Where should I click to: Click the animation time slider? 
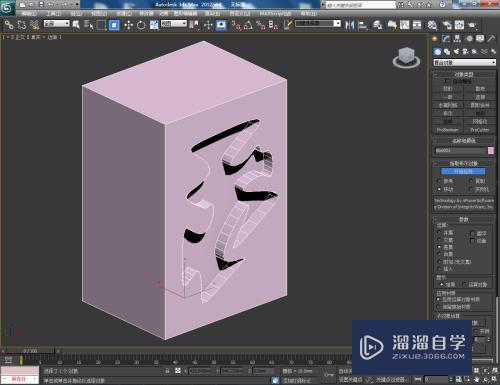[x=30, y=351]
